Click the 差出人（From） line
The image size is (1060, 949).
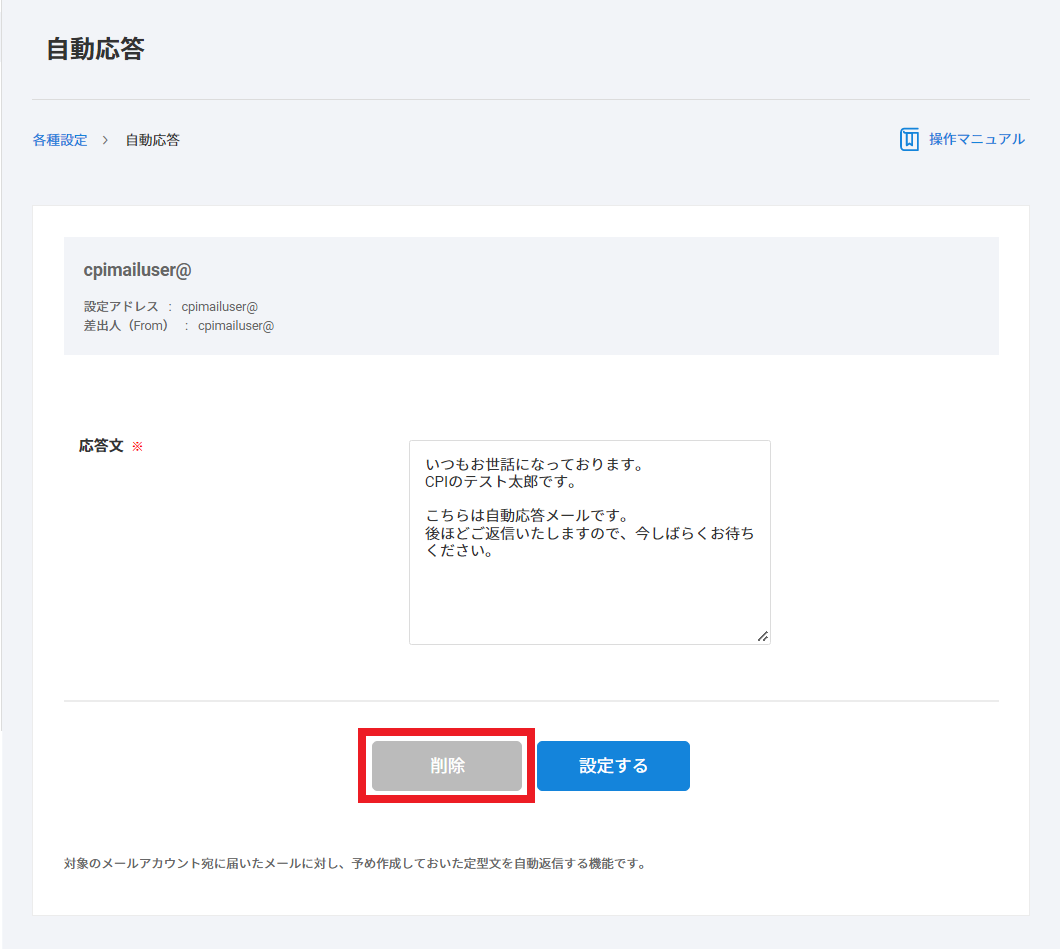point(179,325)
